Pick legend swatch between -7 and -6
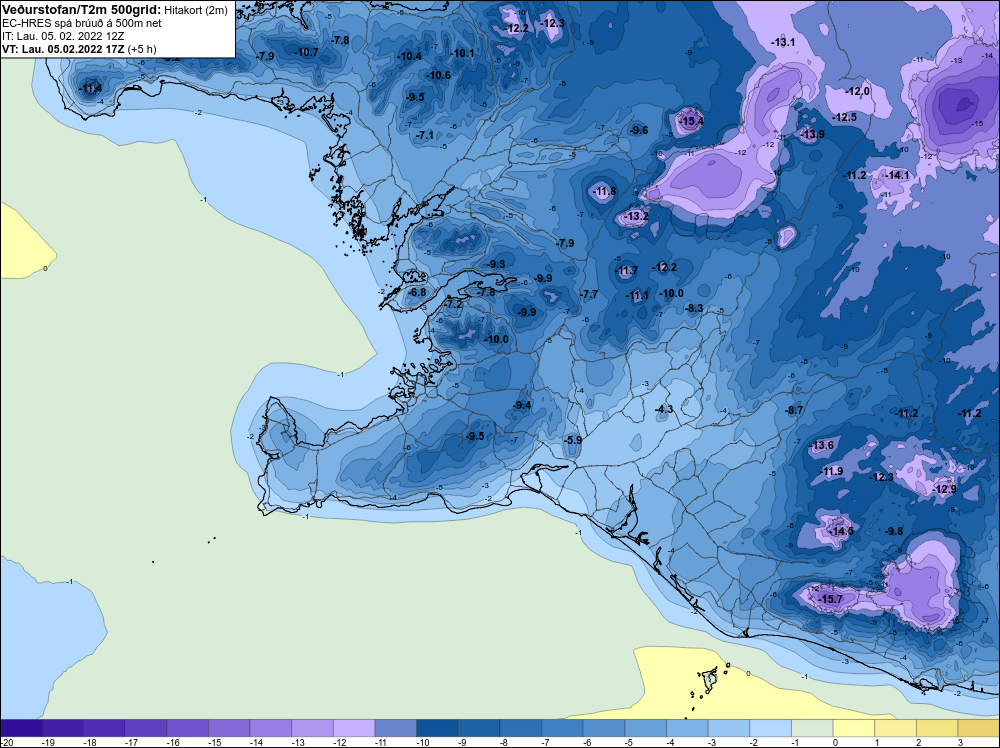 (x=562, y=728)
